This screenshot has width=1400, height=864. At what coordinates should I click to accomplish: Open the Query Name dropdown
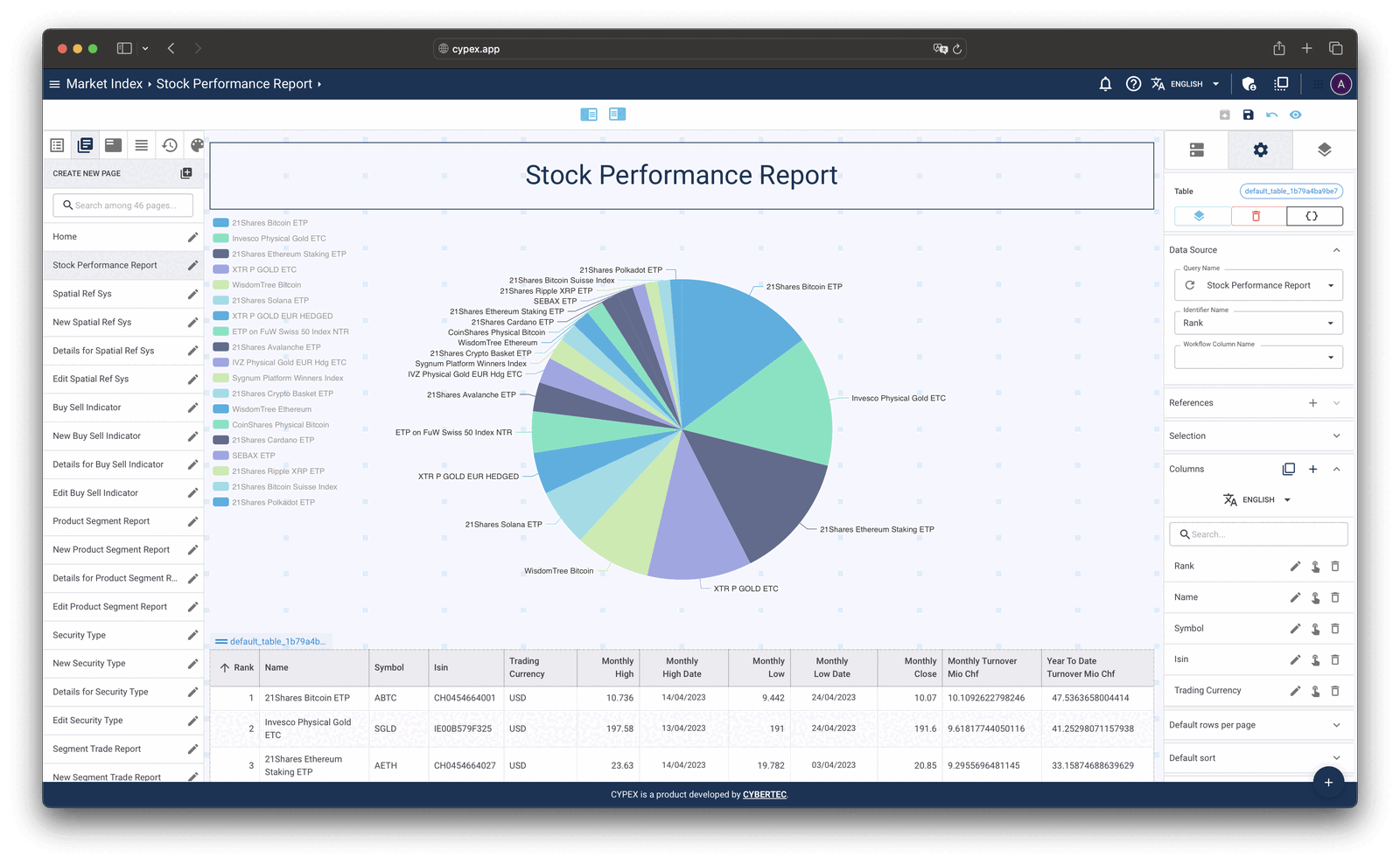pos(1258,285)
